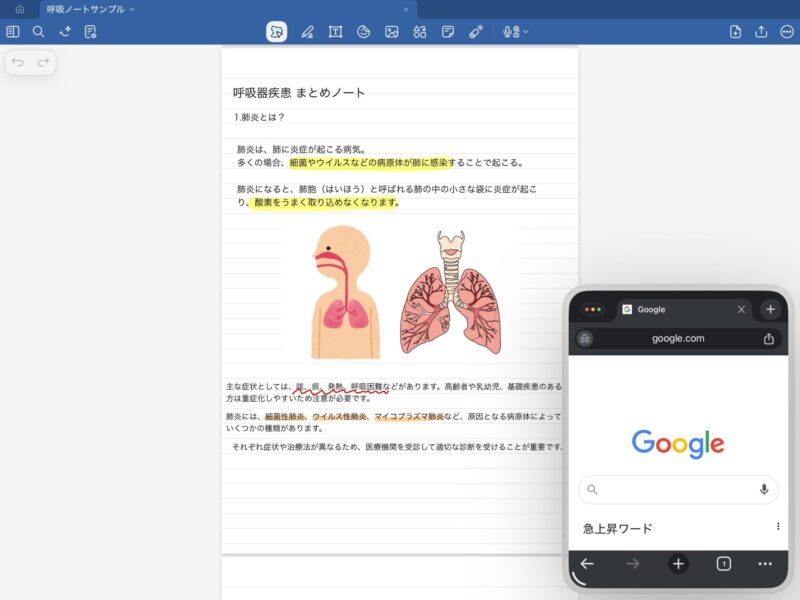Open the elements tool
The width and height of the screenshot is (800, 600).
(x=420, y=32)
